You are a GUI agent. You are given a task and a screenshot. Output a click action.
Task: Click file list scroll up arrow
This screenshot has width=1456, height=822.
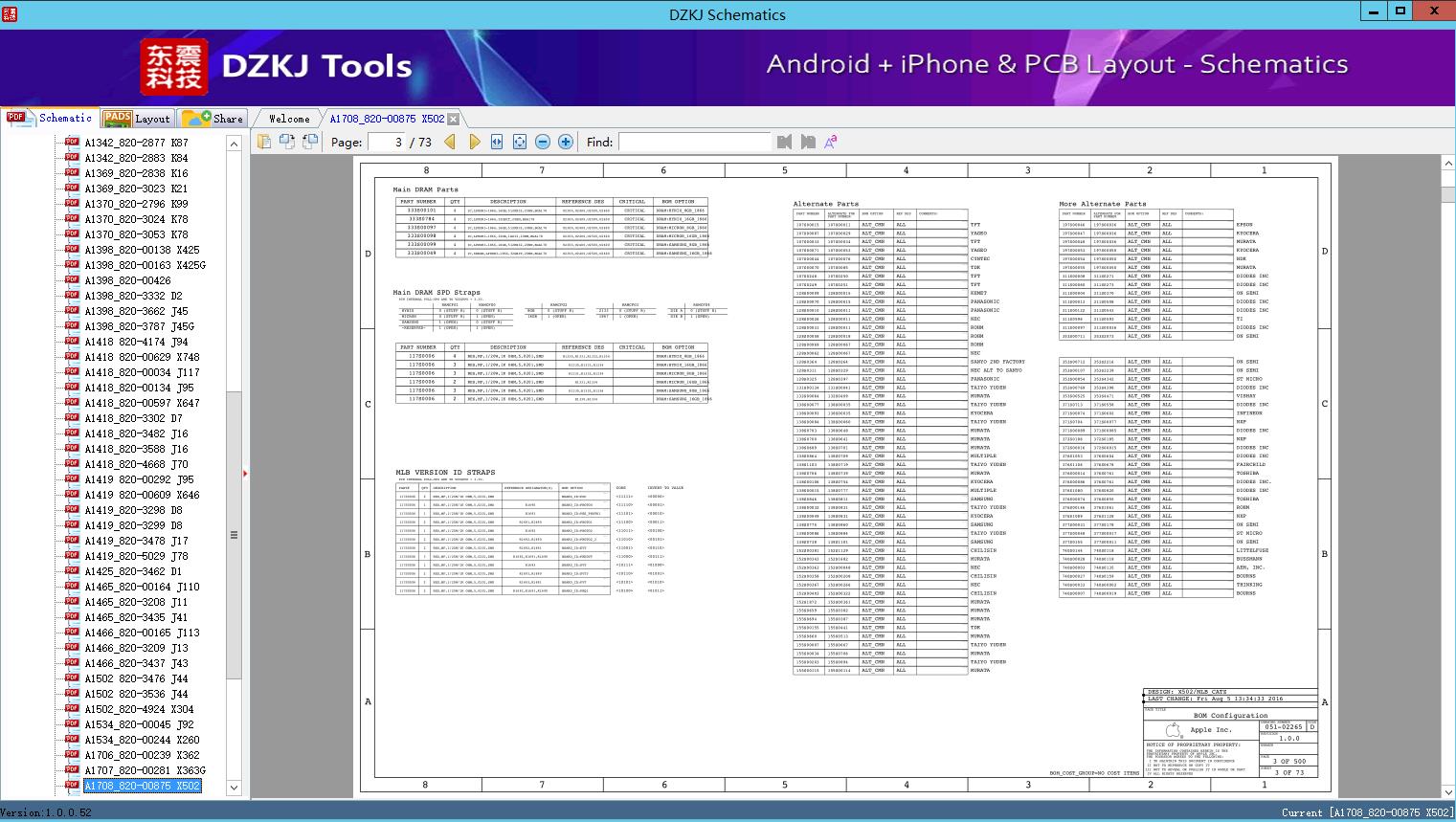(234, 144)
